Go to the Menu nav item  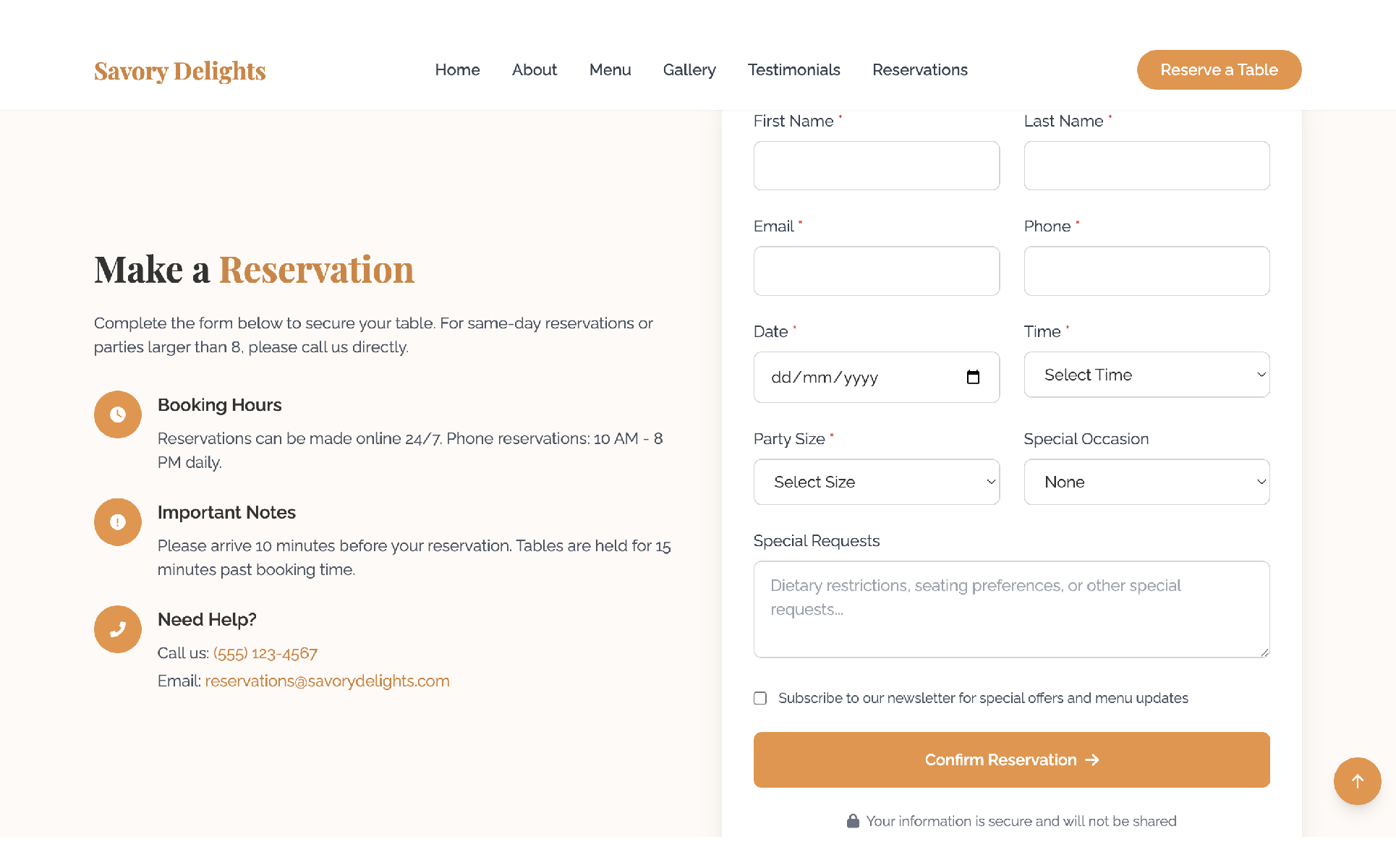click(x=610, y=70)
